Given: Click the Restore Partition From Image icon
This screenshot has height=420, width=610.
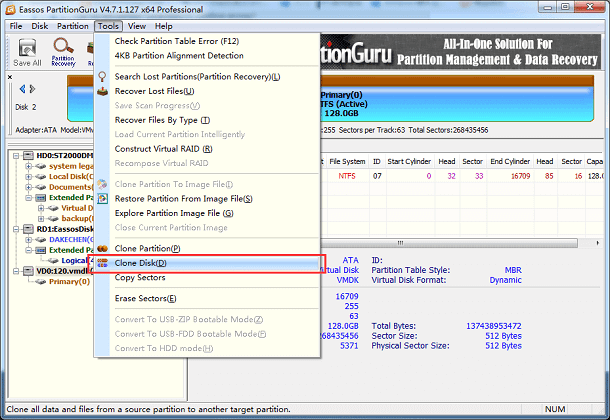Looking at the screenshot, I should coord(102,199).
